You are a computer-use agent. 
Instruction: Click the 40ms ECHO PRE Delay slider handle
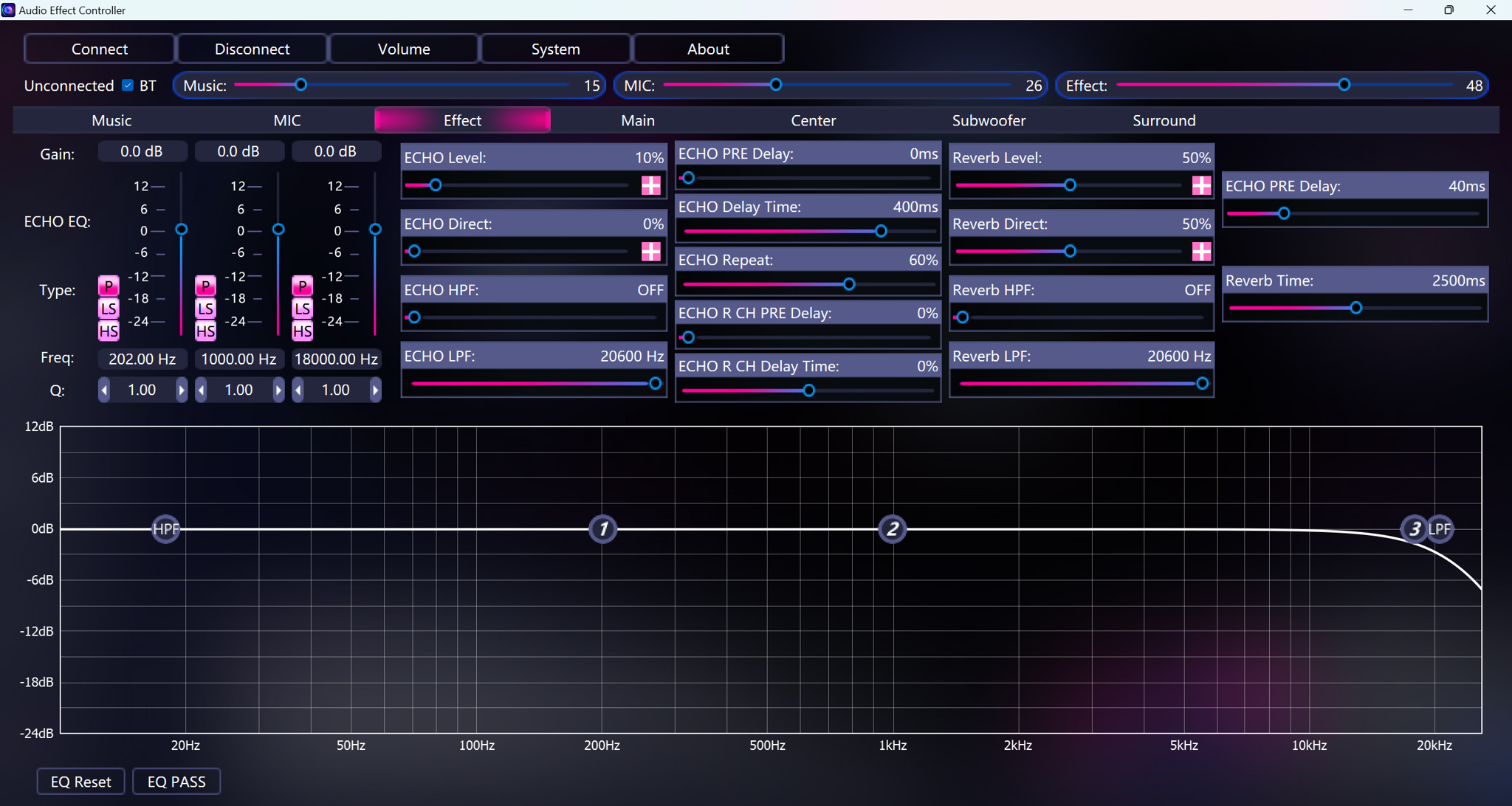point(1283,213)
